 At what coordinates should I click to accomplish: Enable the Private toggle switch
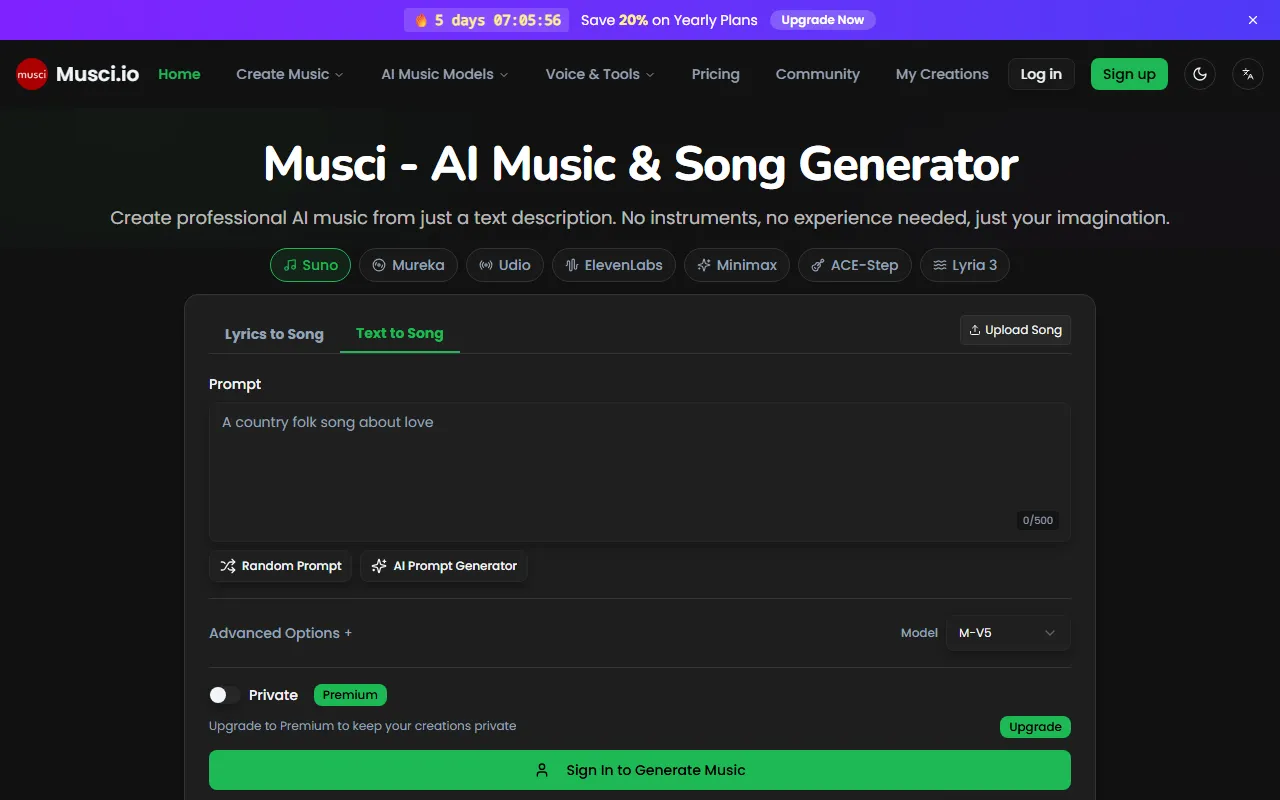click(x=224, y=695)
